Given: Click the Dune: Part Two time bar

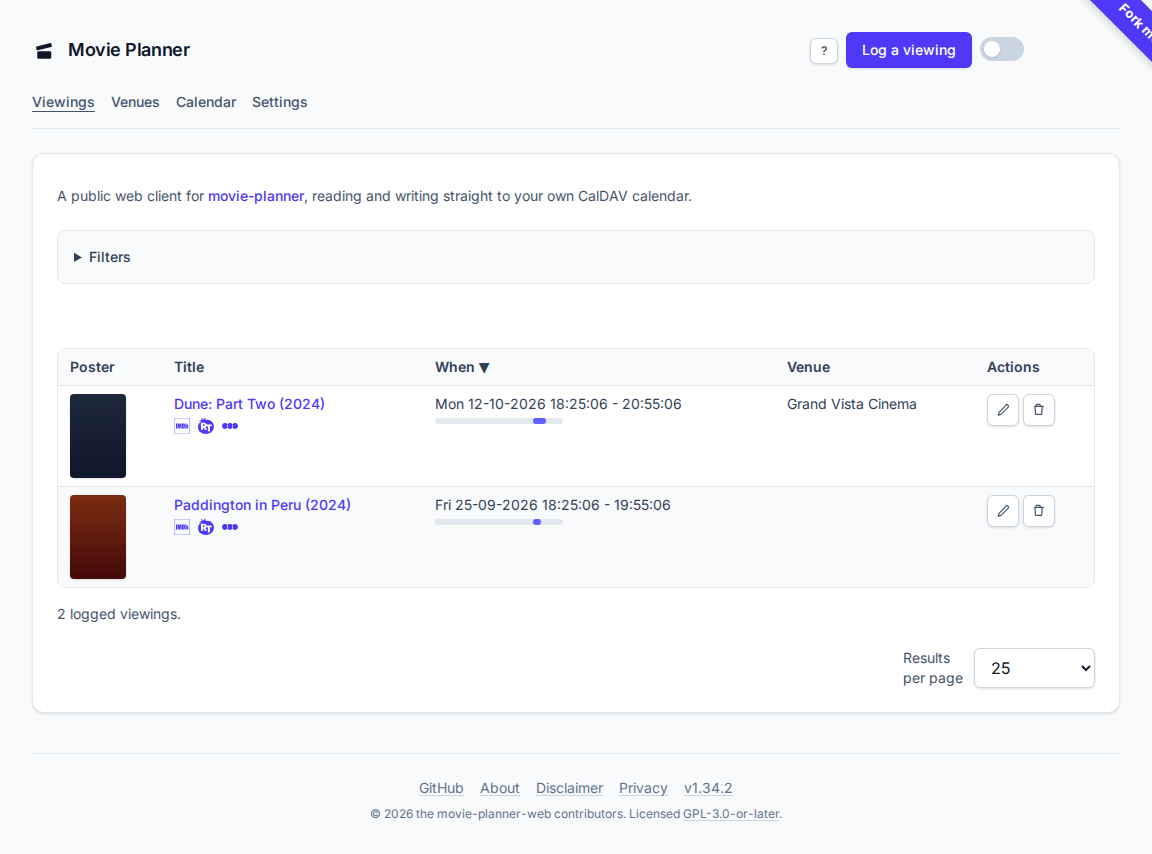Looking at the screenshot, I should point(499,421).
